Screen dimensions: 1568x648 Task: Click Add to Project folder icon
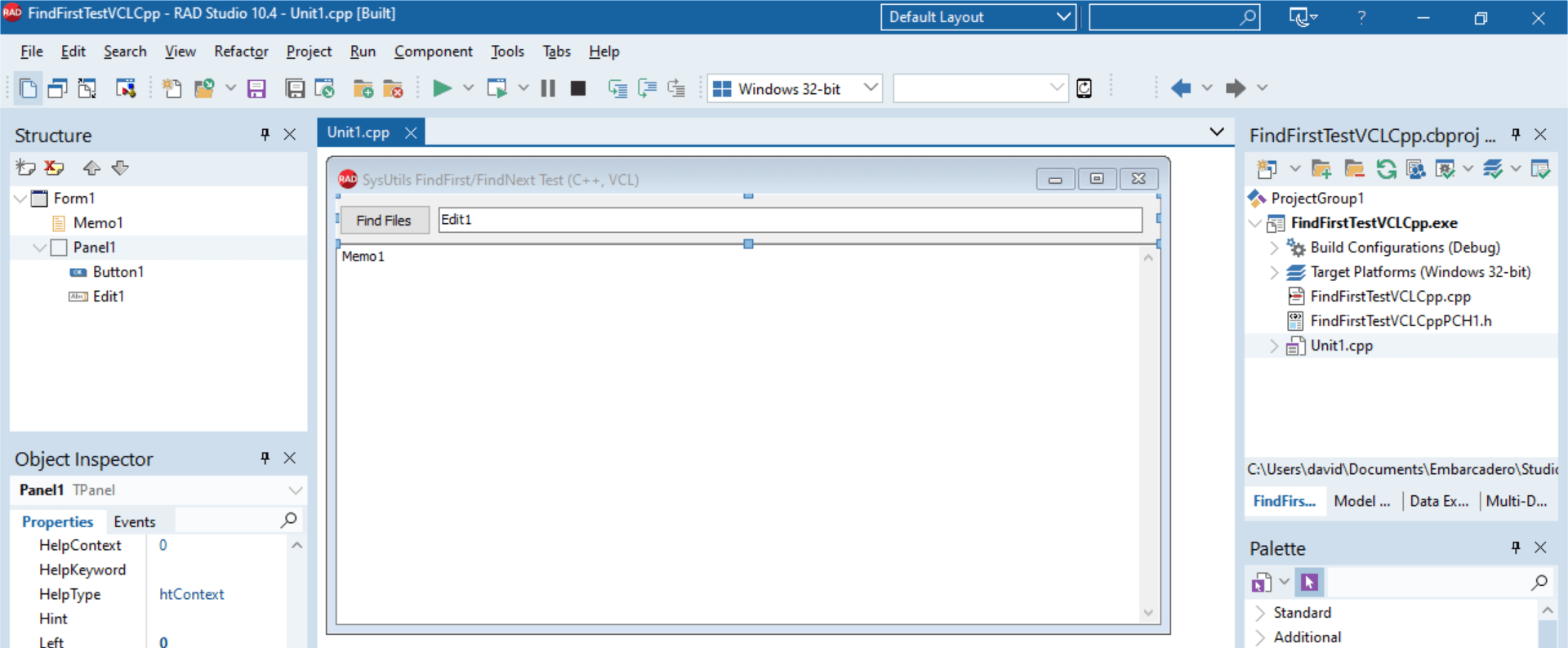pos(1321,169)
